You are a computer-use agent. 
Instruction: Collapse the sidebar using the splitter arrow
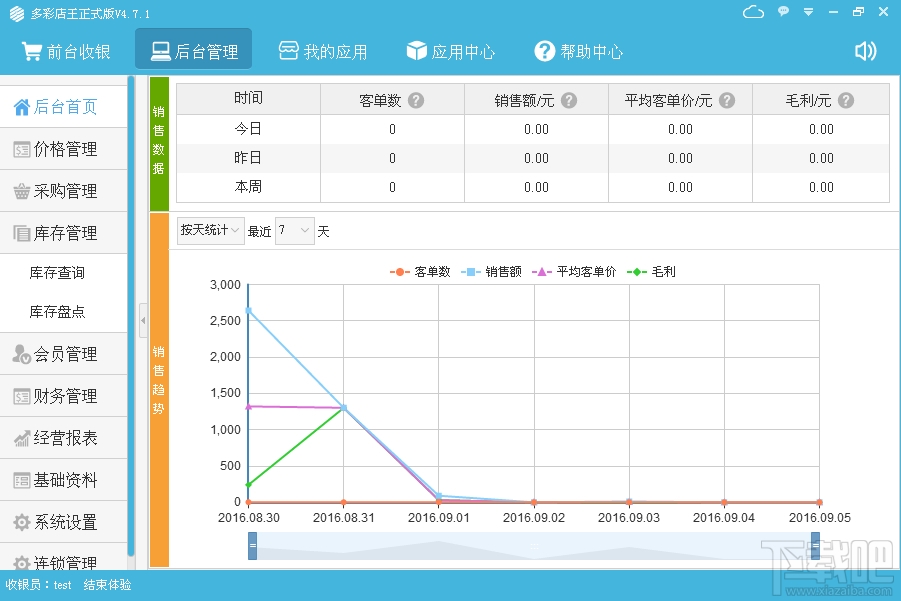tap(143, 321)
